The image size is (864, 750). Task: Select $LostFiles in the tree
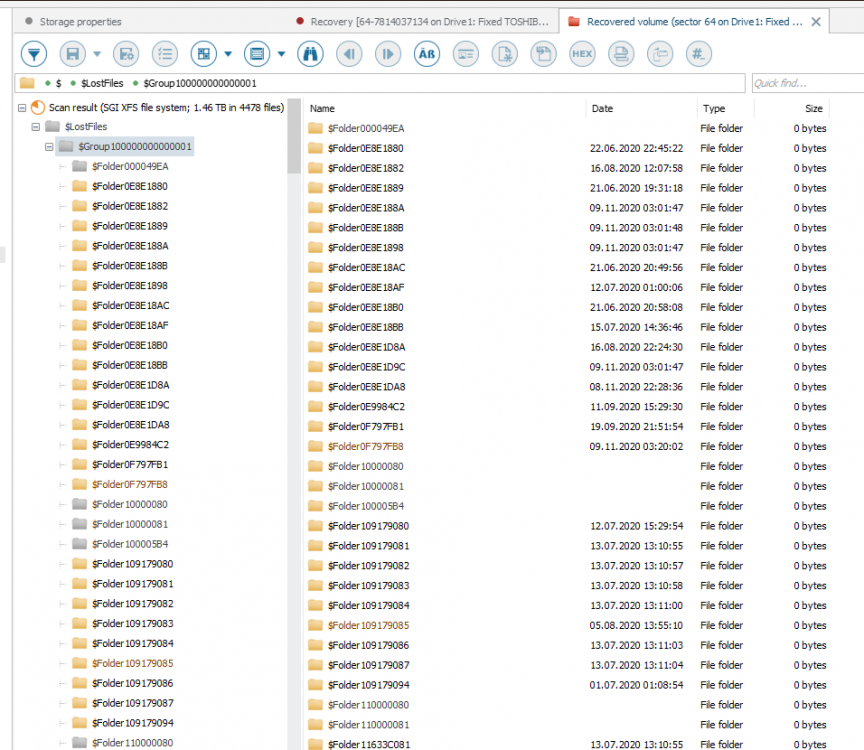tap(86, 127)
